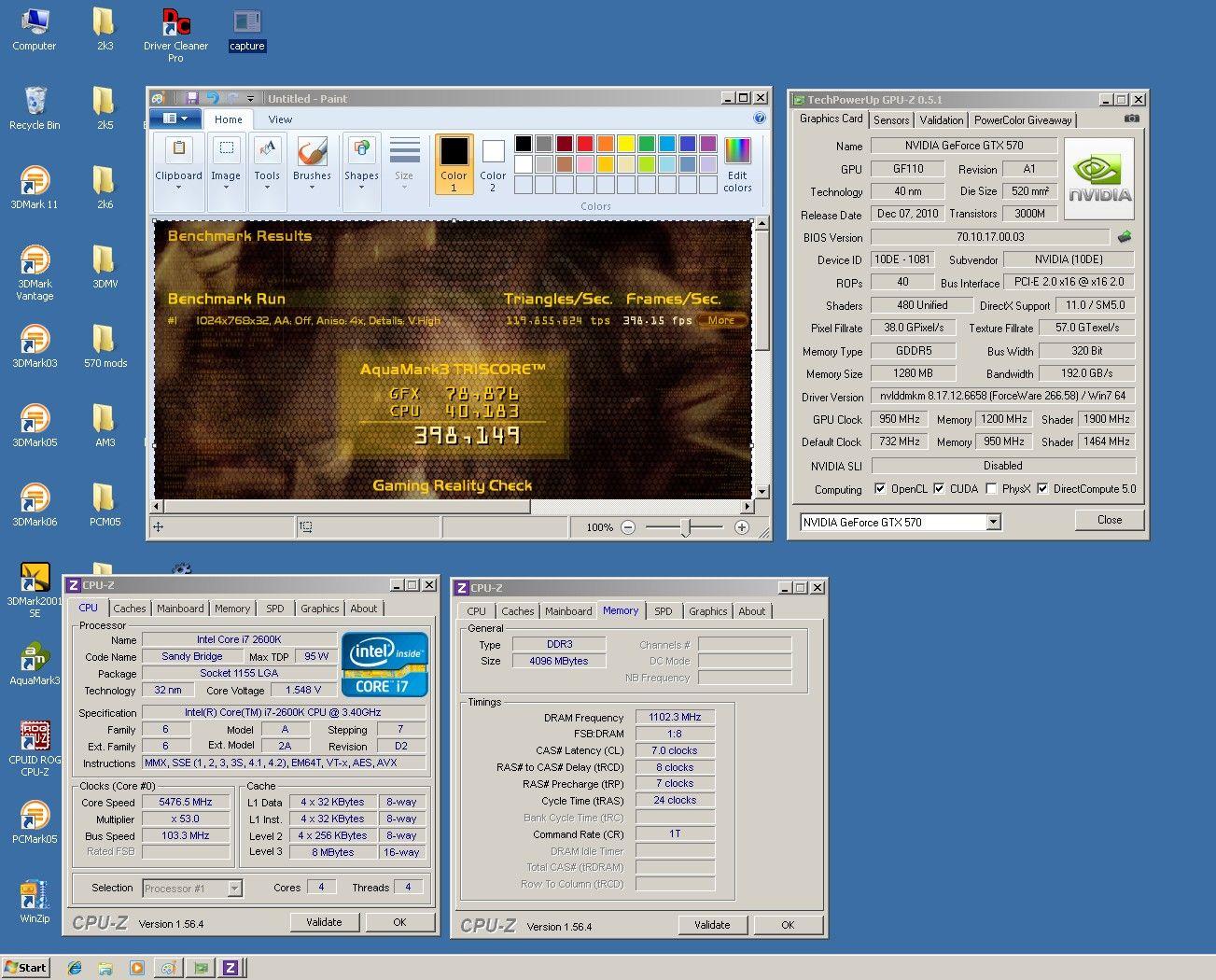
Task: Toggle PhysX checkbox in GPU-Z
Action: [990, 488]
